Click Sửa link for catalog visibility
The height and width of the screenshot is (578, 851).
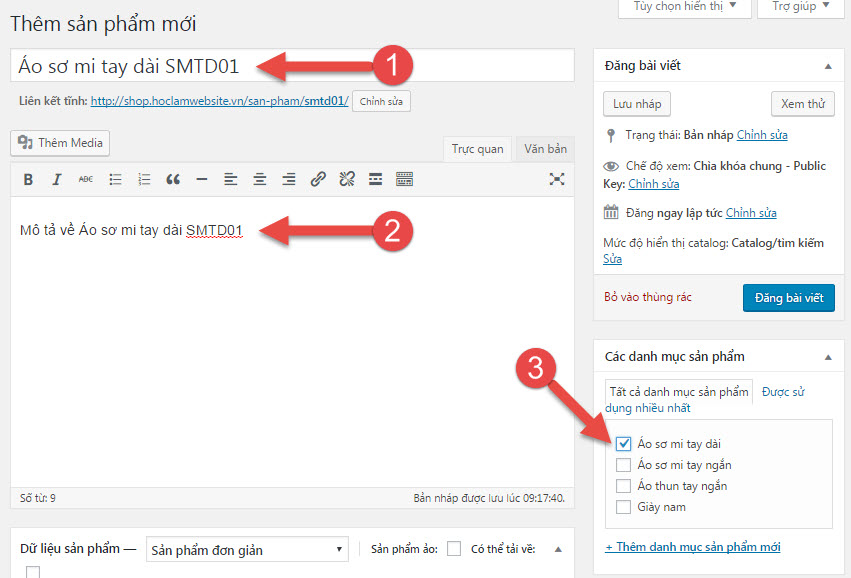click(612, 259)
